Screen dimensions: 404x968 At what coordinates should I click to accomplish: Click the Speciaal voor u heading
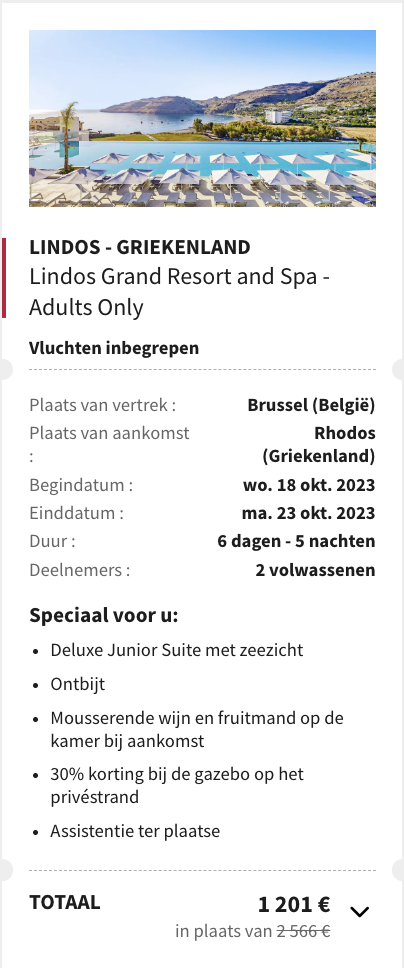(x=103, y=615)
